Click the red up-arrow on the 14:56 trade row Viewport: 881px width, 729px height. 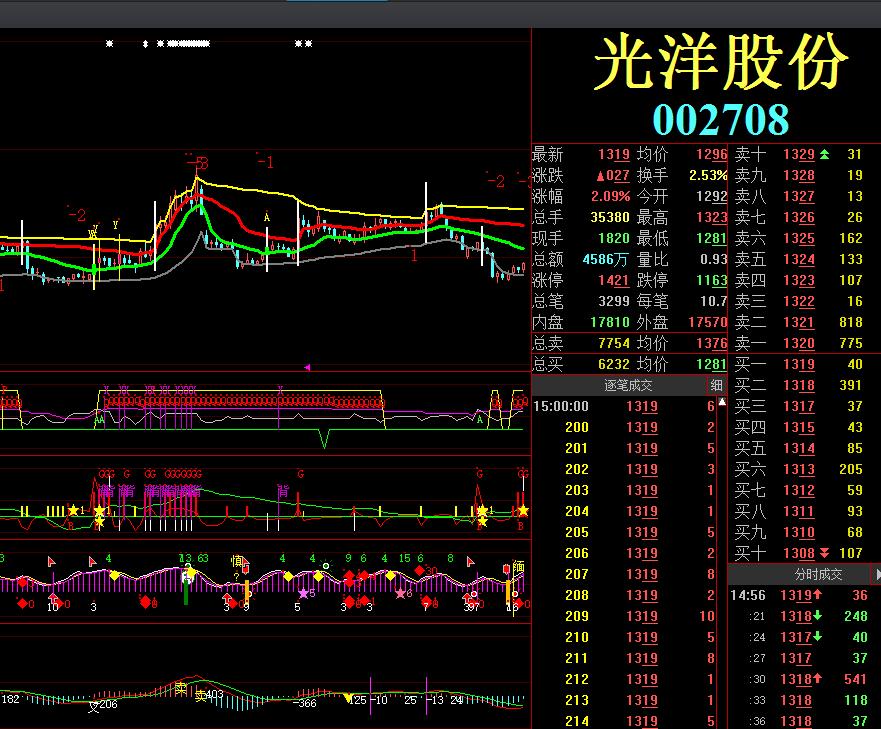point(818,594)
